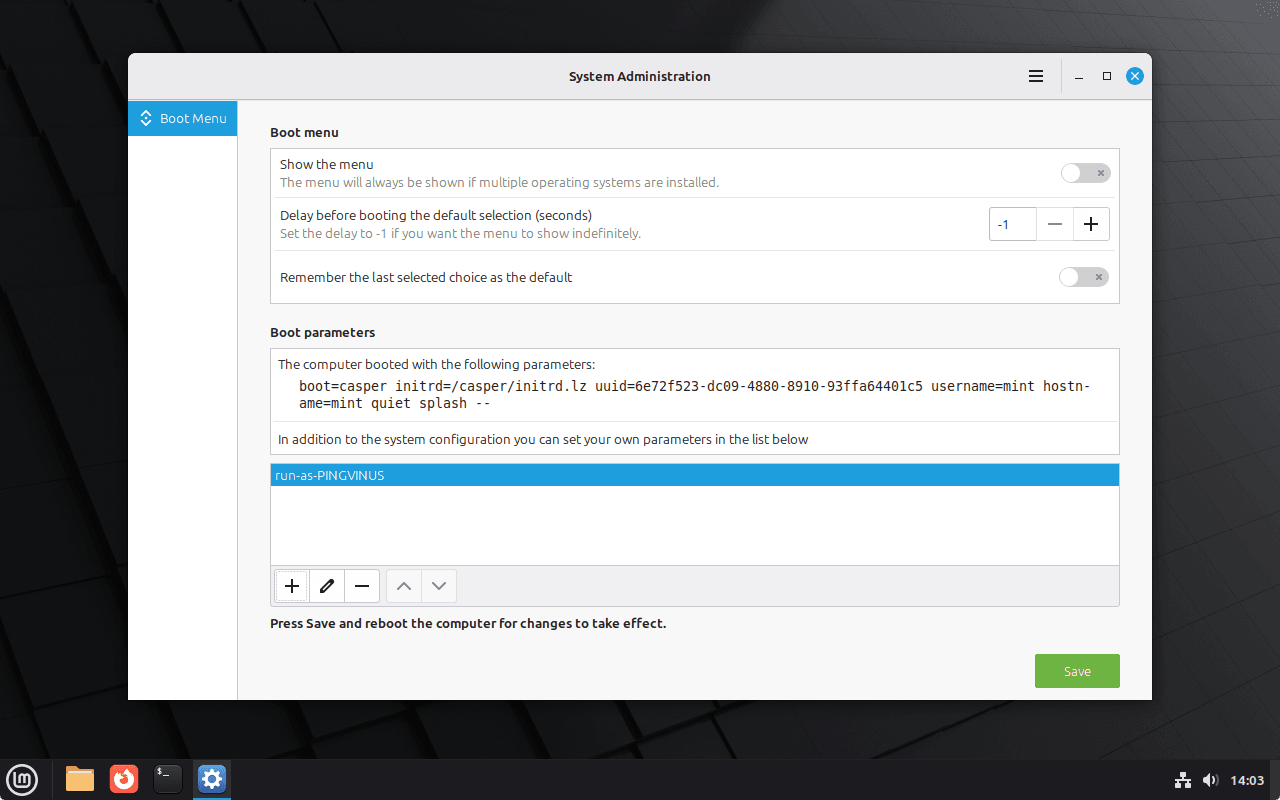The width and height of the screenshot is (1280, 800).
Task: Move the parameter down with the arrow
Action: click(439, 586)
